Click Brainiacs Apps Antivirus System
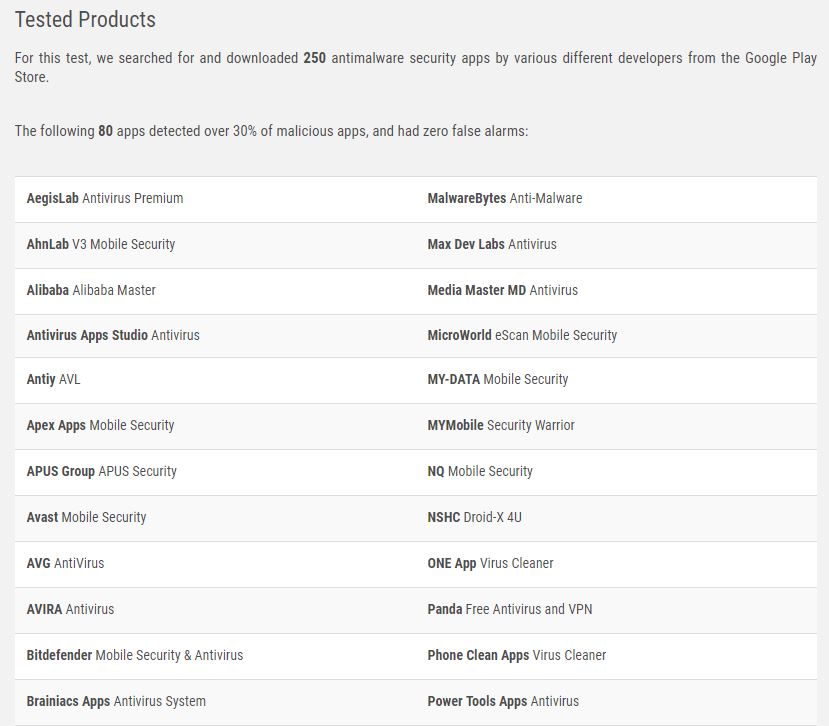 pyautogui.click(x=116, y=701)
